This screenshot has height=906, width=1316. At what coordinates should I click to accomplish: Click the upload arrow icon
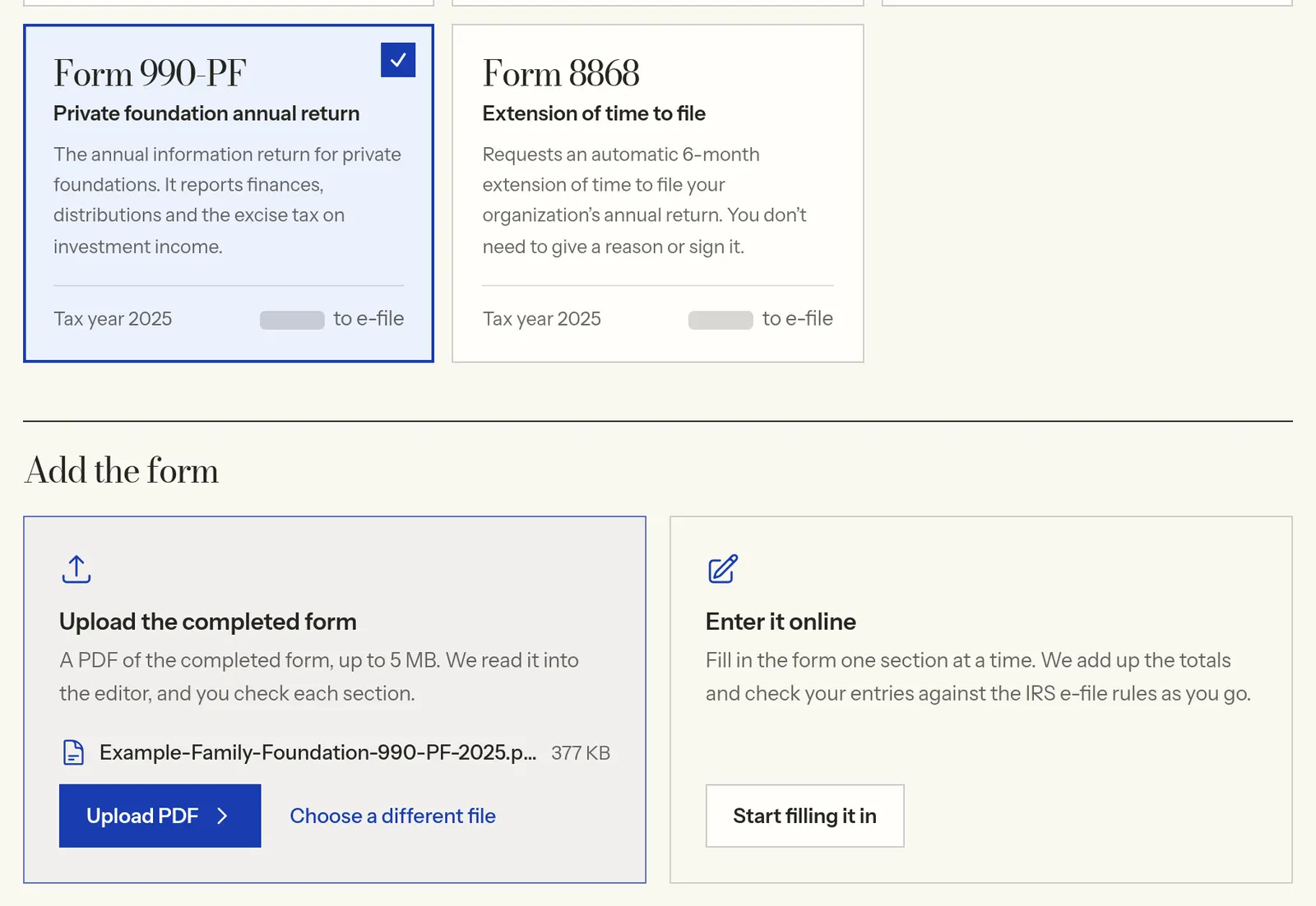76,569
